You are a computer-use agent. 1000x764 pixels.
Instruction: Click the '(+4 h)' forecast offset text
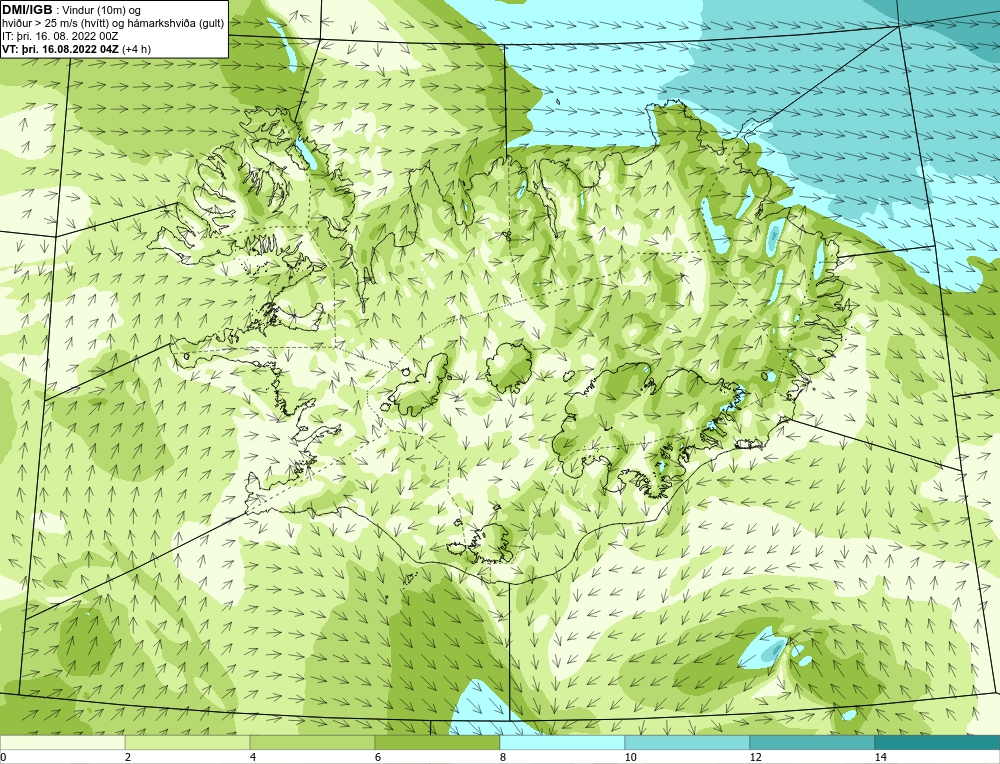[x=136, y=49]
